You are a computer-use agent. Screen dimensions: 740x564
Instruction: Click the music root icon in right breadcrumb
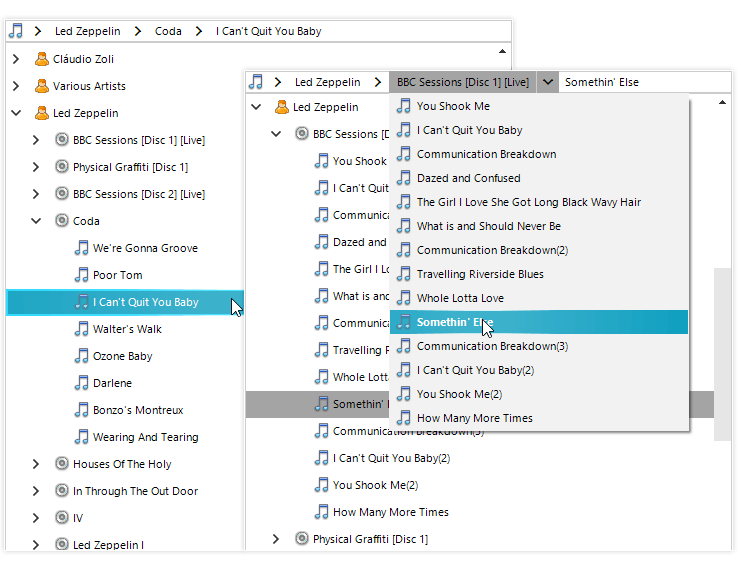[256, 82]
